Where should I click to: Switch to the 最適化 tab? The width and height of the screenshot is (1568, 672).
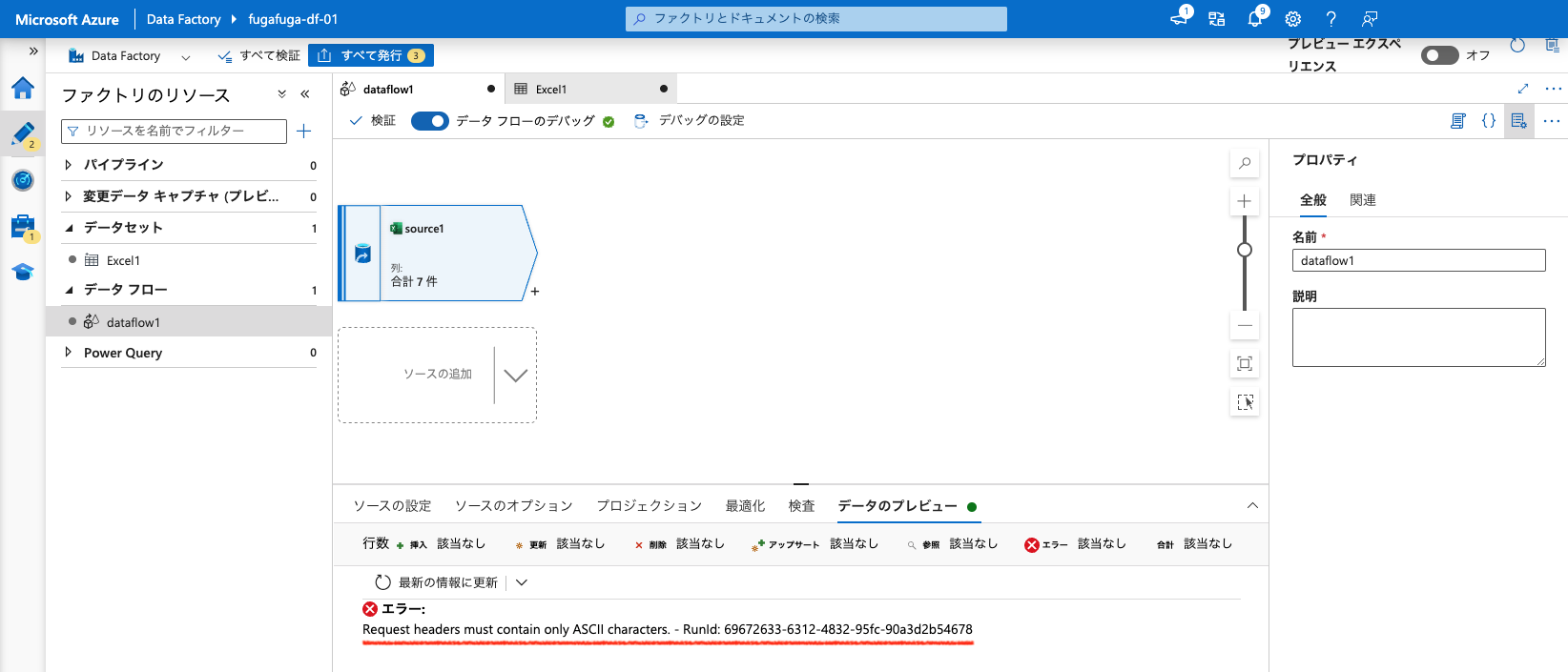pos(745,506)
